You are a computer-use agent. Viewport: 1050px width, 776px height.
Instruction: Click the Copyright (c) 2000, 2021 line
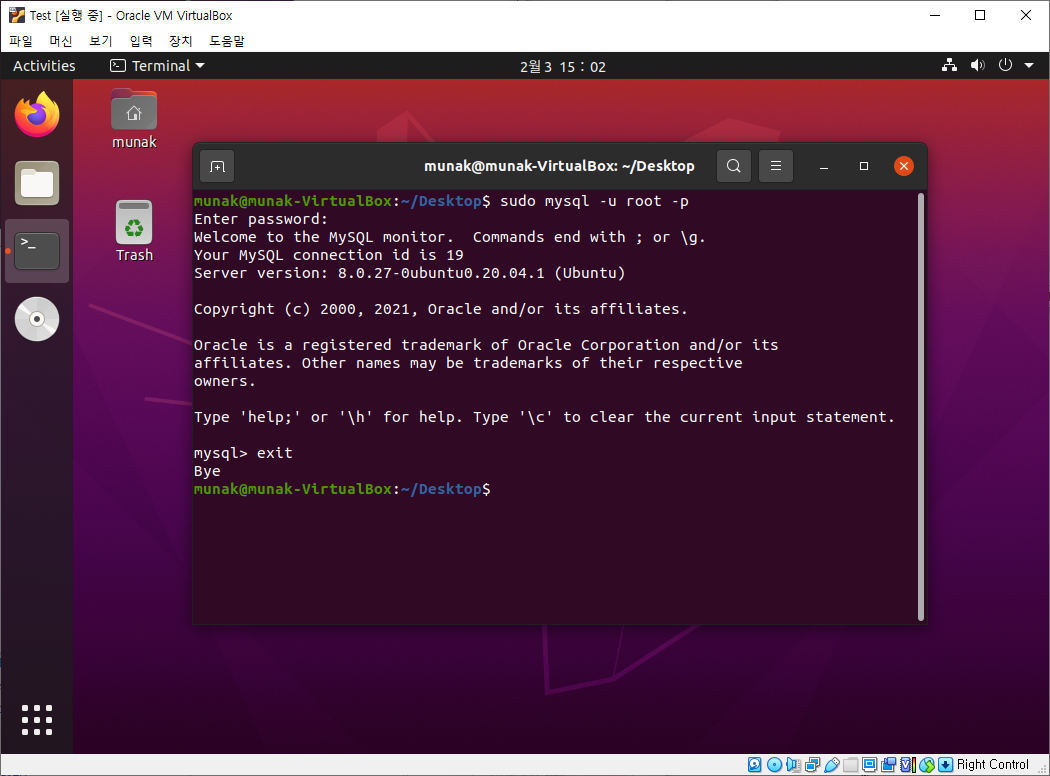[x=441, y=309]
